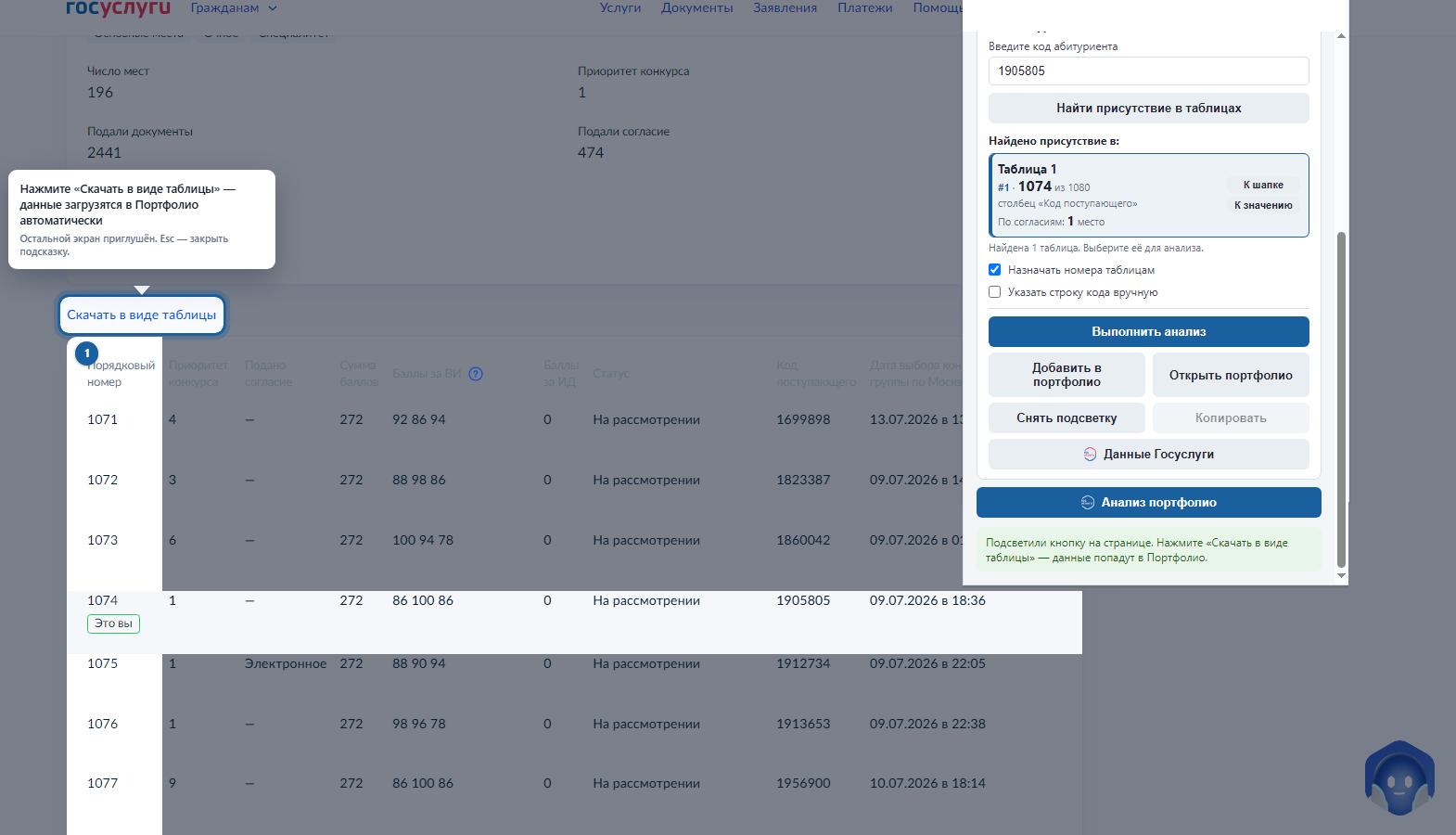The image size is (1456, 835).
Task: Go to the «Документы» menu item
Action: coord(697,8)
